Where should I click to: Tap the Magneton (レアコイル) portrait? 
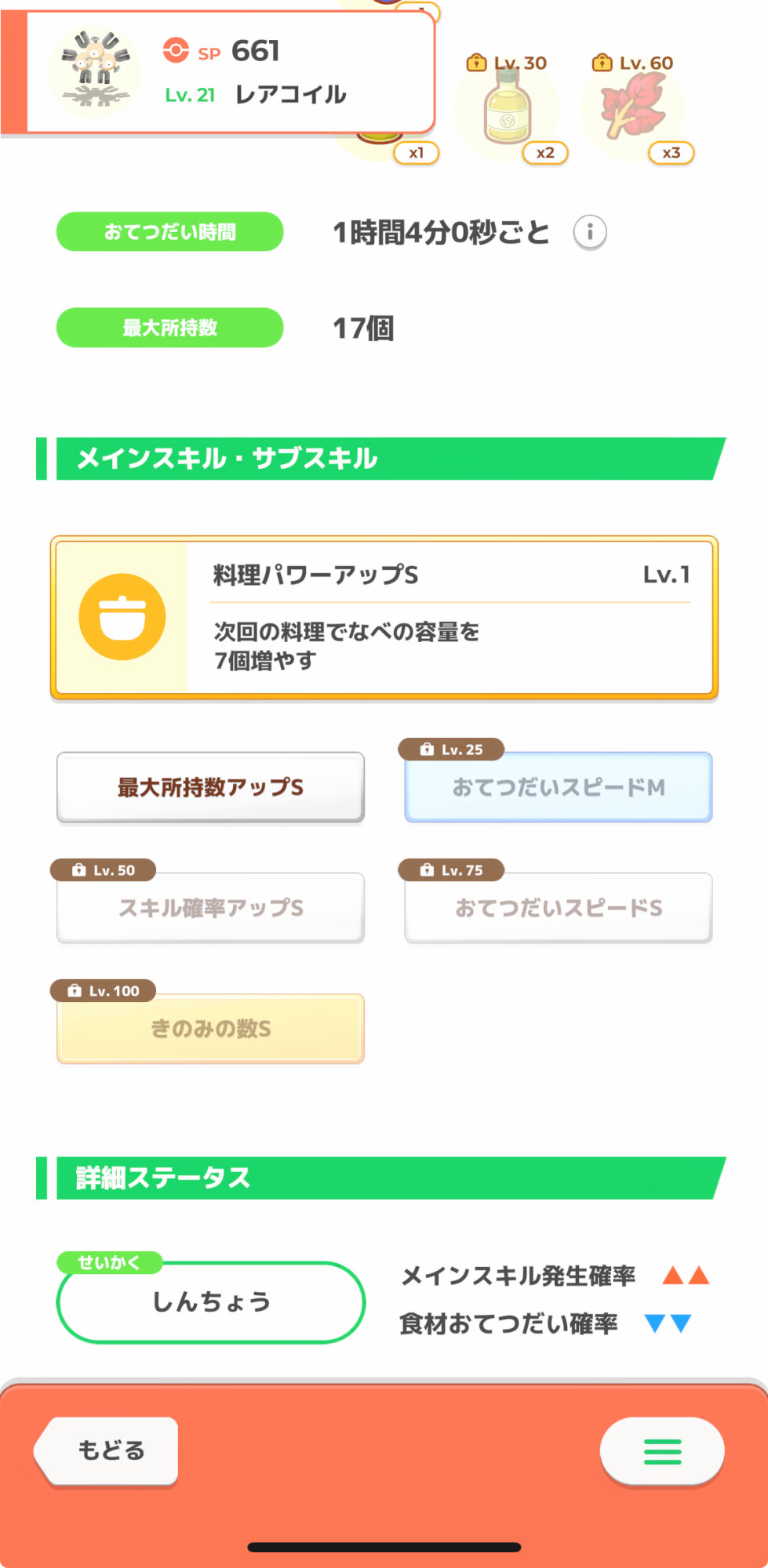coord(96,73)
